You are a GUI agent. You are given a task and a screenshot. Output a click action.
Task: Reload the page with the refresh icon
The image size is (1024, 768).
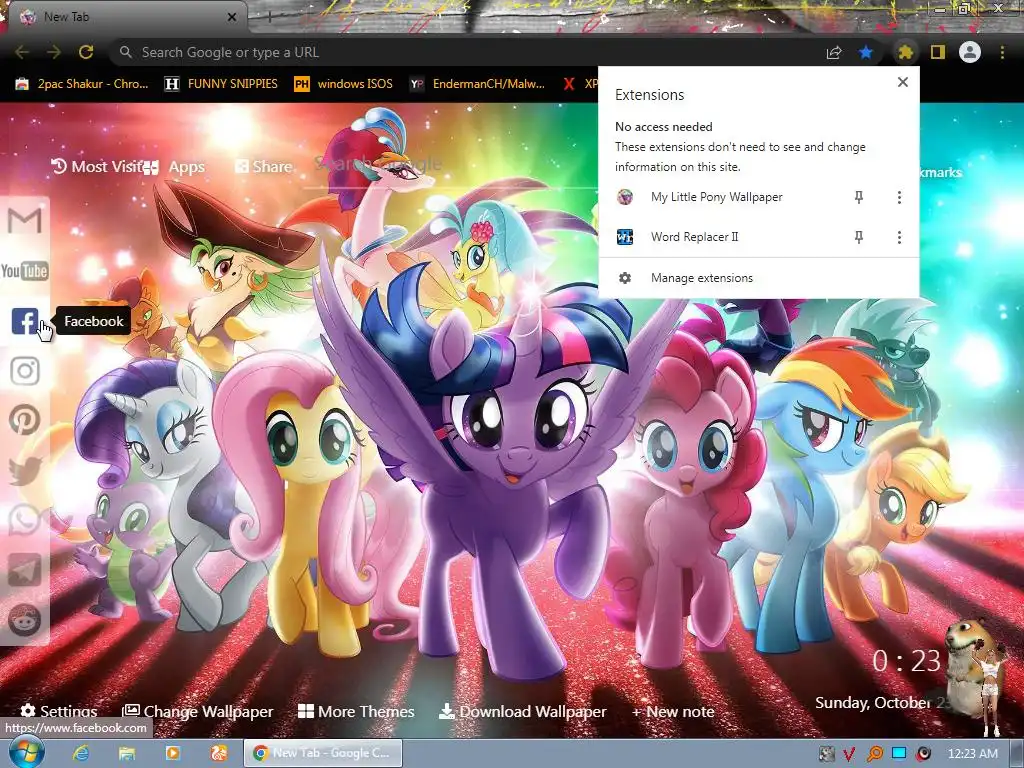pyautogui.click(x=86, y=52)
